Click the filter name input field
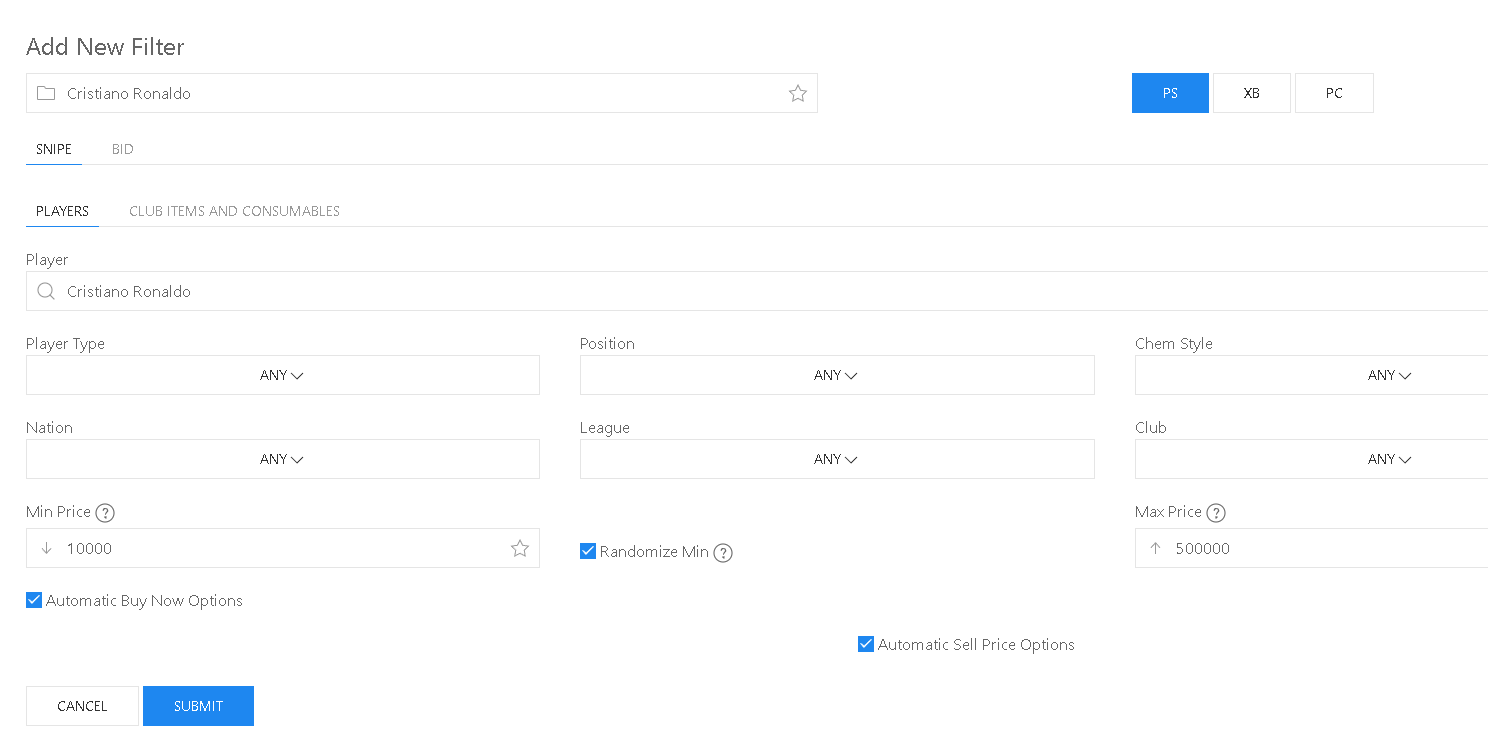 click(422, 93)
